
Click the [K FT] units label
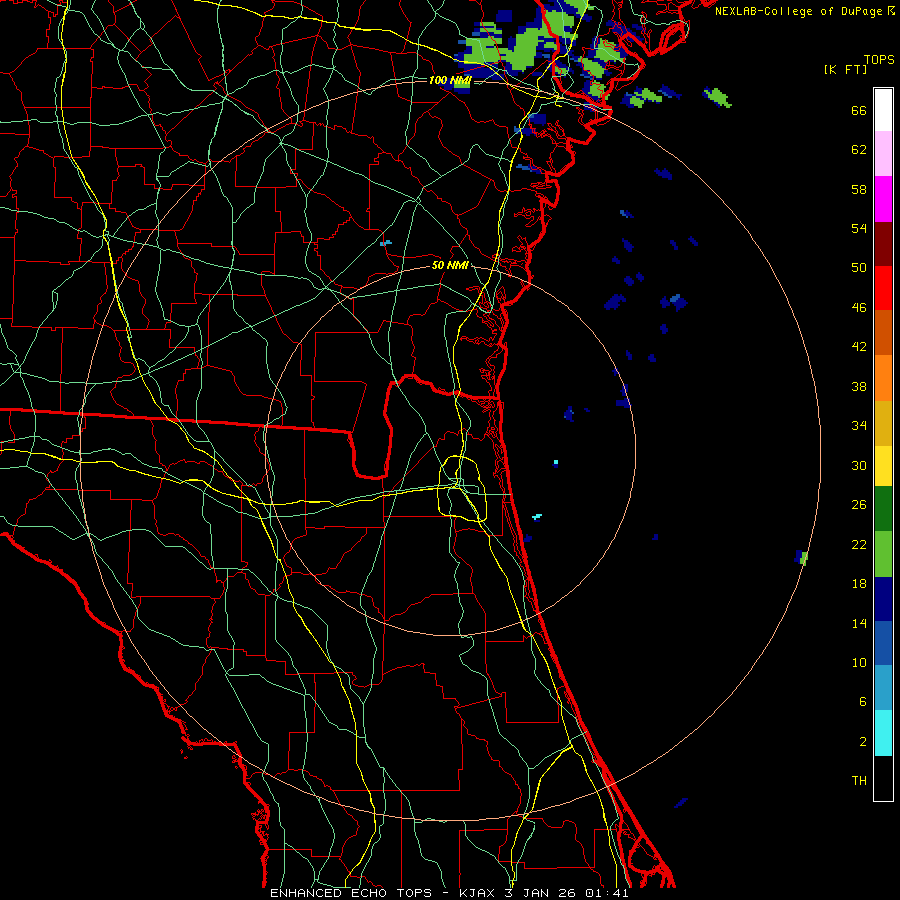pos(845,69)
